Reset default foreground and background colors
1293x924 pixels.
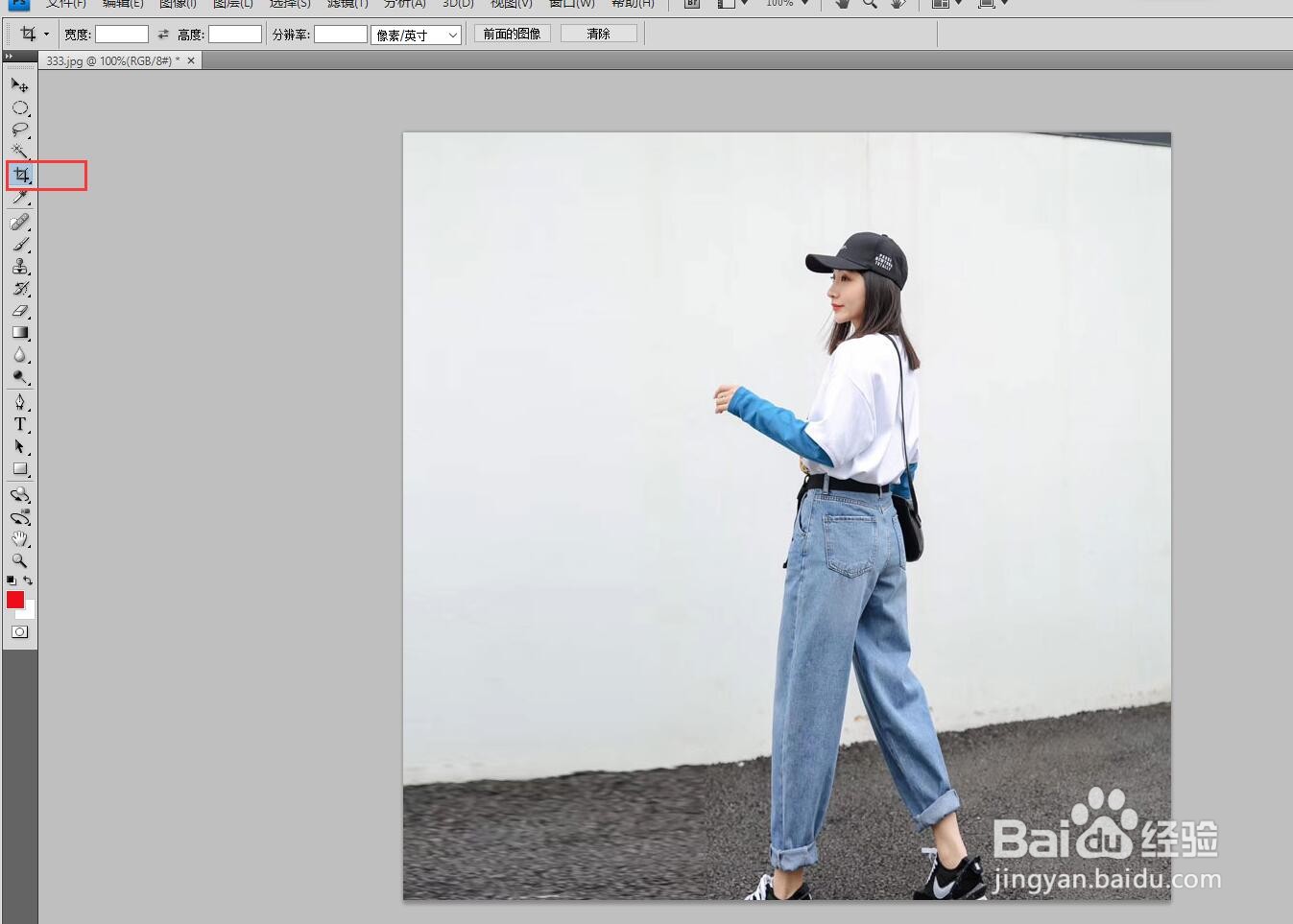point(11,580)
